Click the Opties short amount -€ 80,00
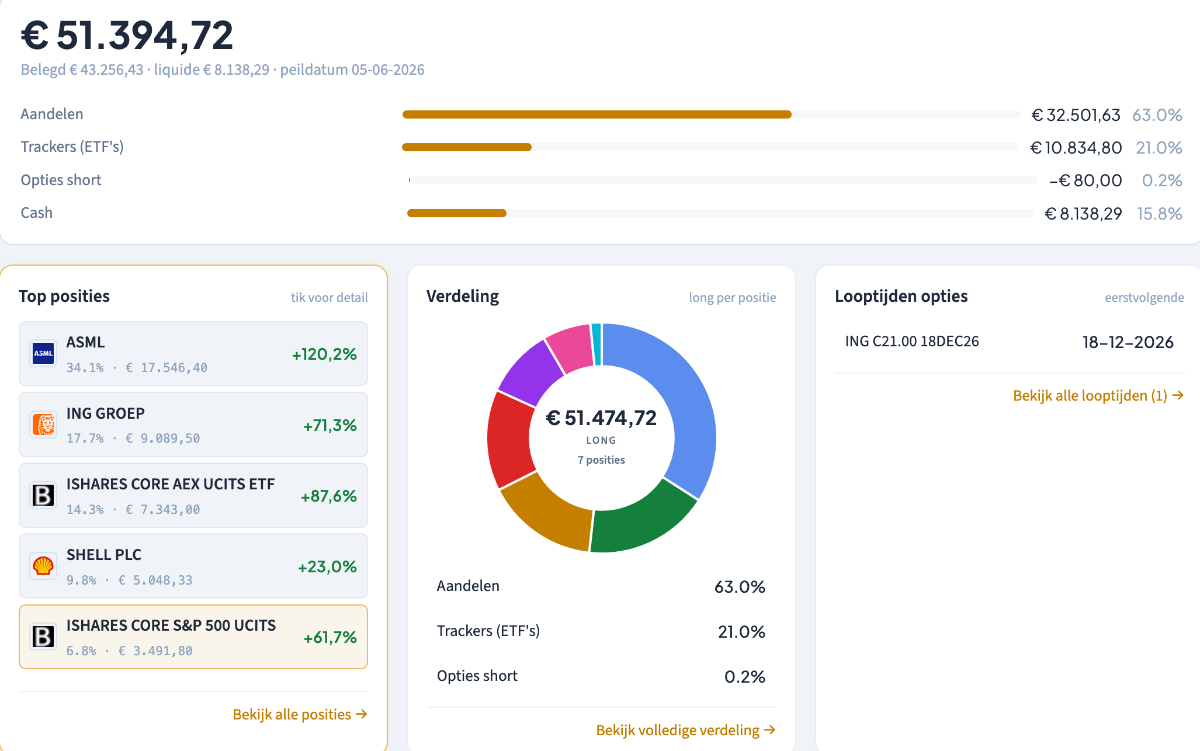Viewport: 1200px width, 751px height. pos(1085,181)
